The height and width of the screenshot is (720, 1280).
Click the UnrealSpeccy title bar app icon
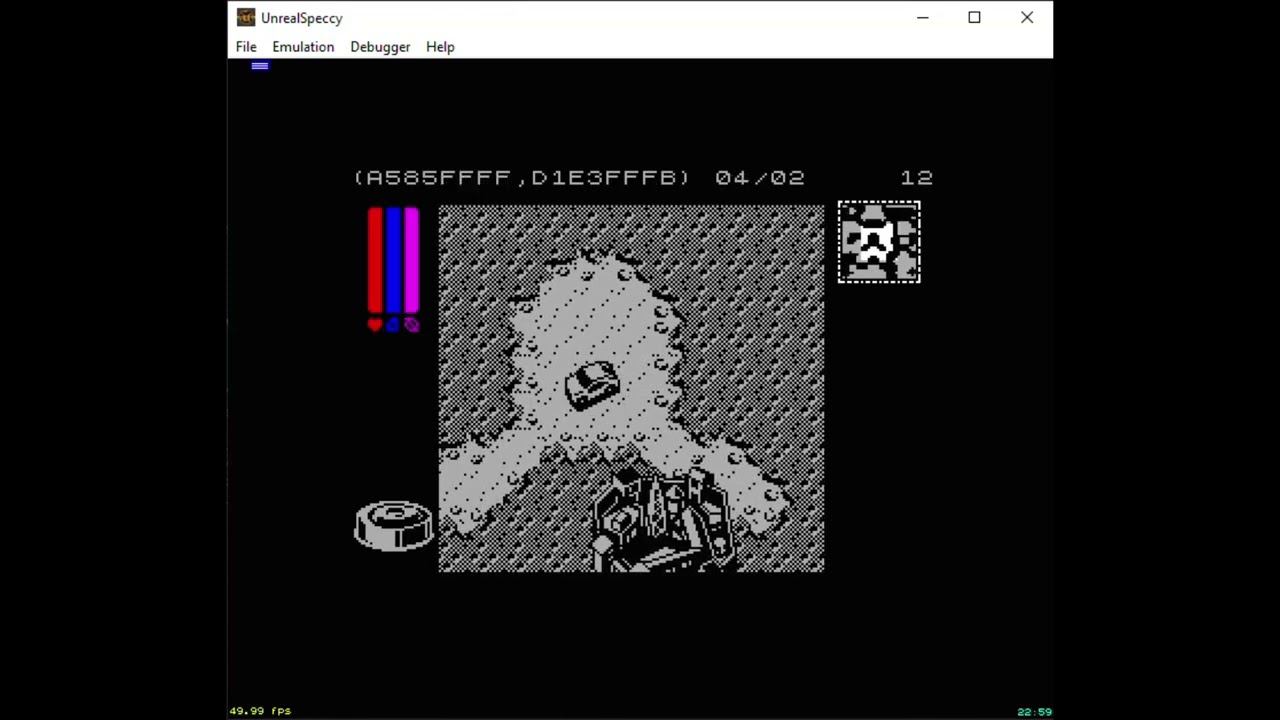point(246,17)
